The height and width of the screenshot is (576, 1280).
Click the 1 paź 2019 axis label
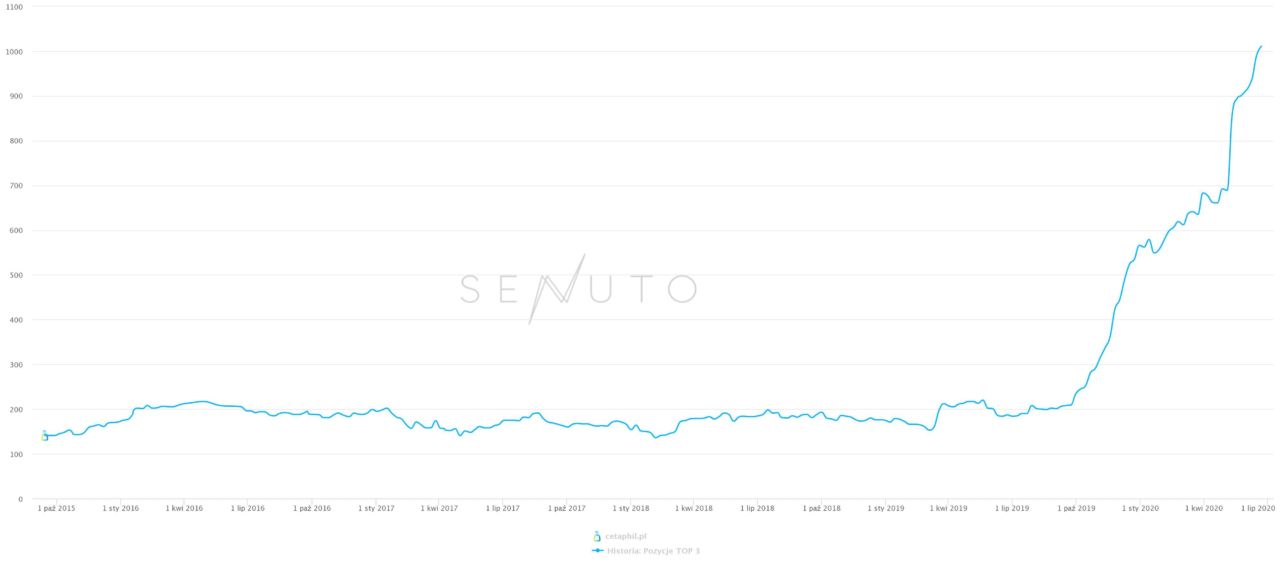point(1076,508)
